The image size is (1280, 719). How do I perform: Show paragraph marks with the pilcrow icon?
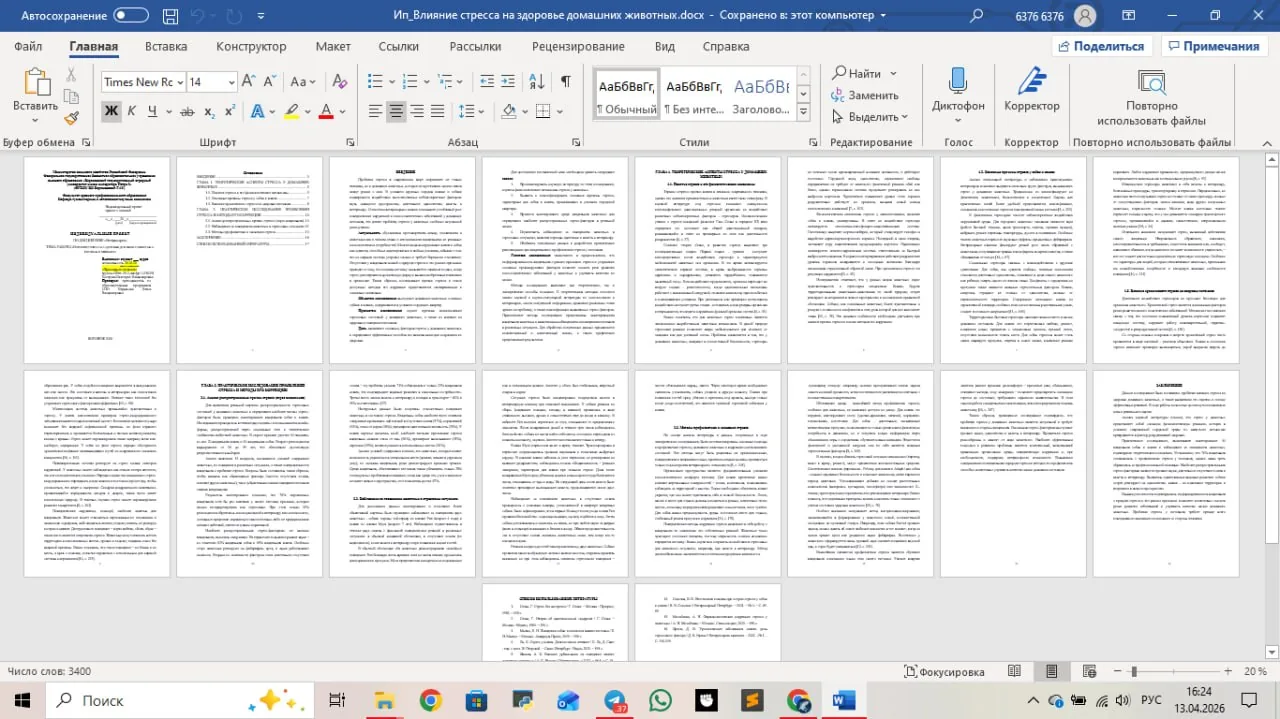pos(565,82)
